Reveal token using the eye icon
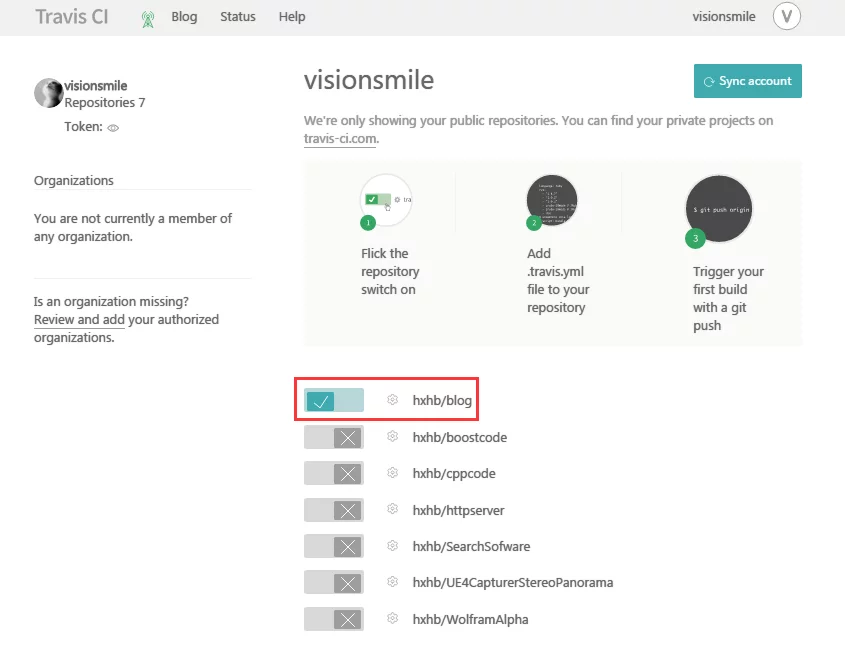 pos(113,128)
